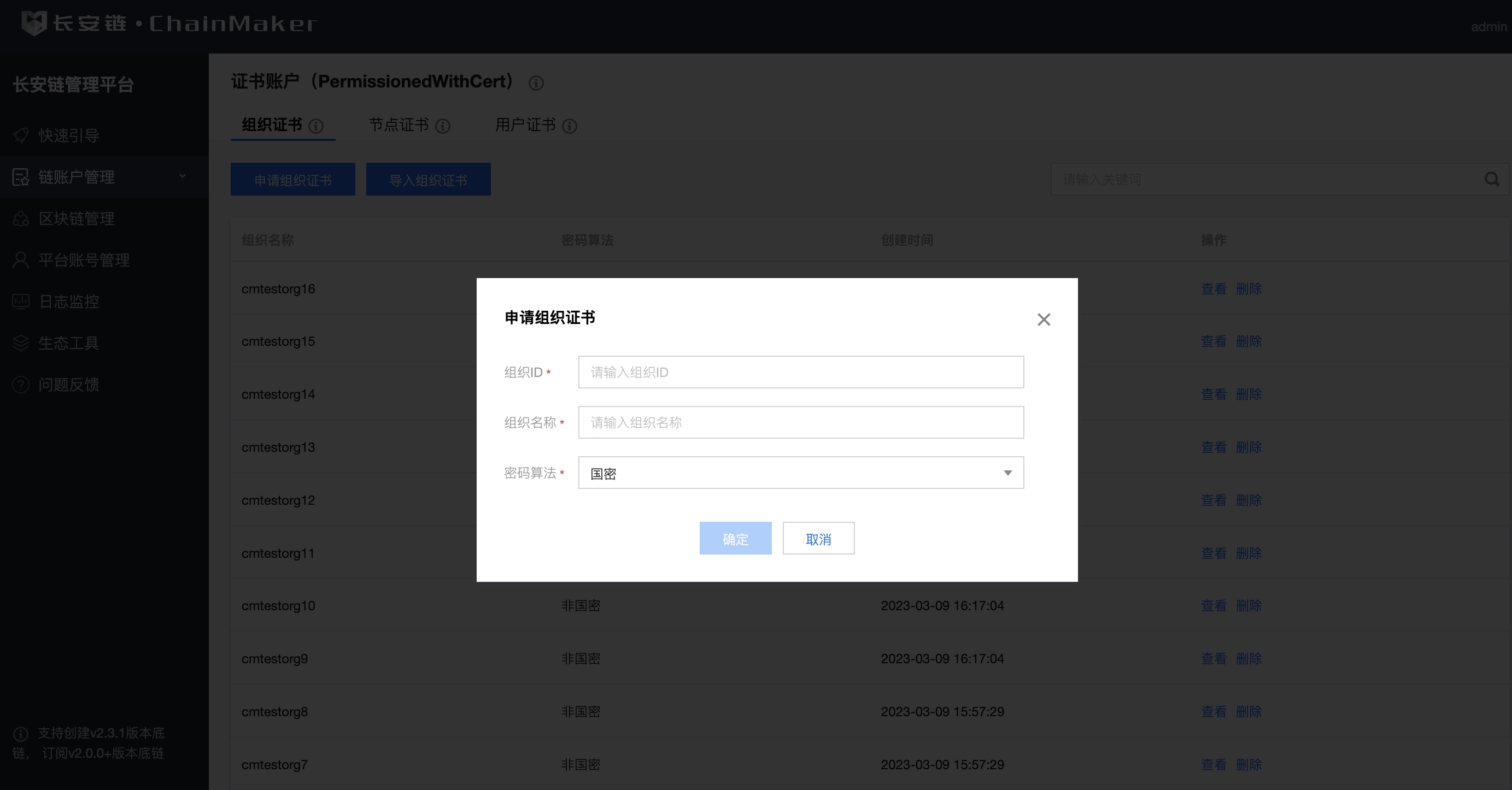Switch to the 节点证书 tab
1512x790 pixels.
398,125
